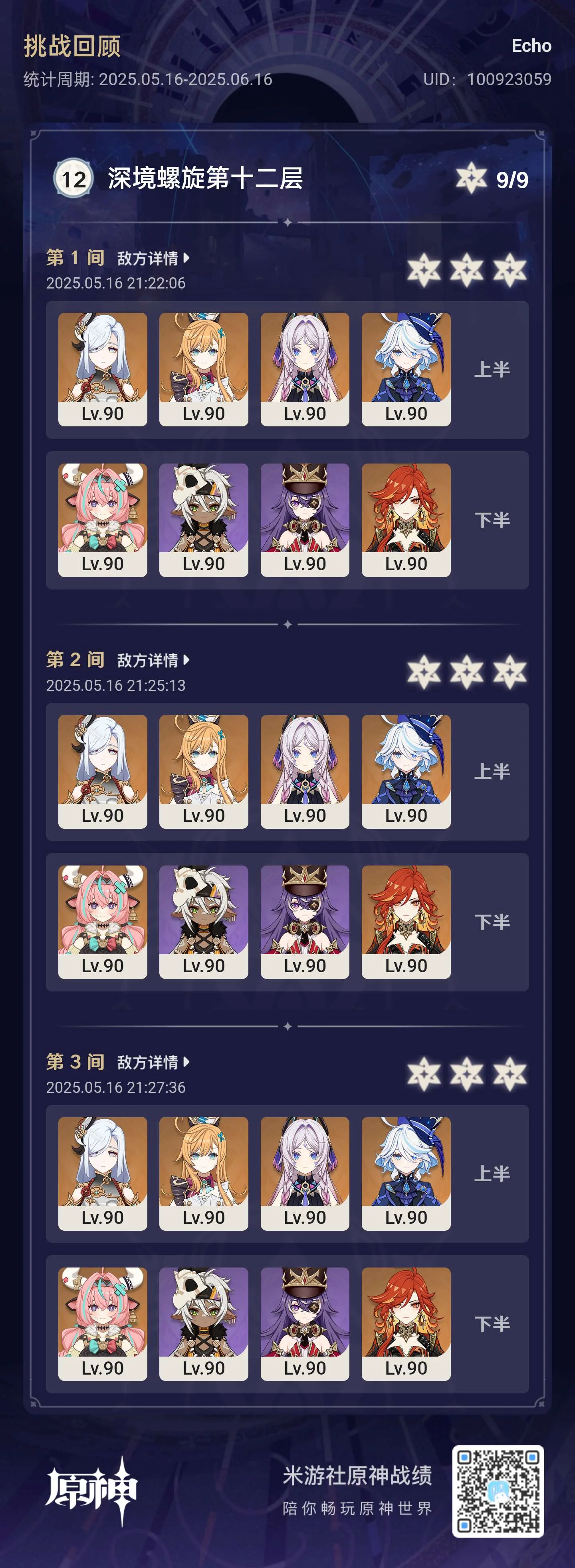Tap the middle star of chamber 3 rating
The image size is (575, 1568).
pyautogui.click(x=467, y=1075)
